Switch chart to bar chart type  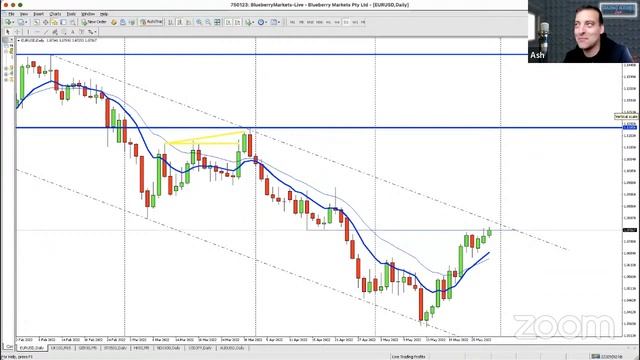click(x=170, y=22)
